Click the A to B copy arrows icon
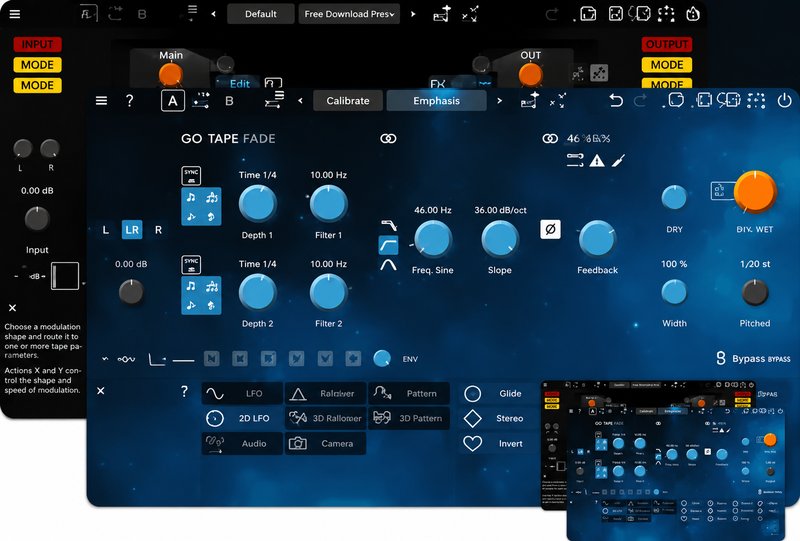The width and height of the screenshot is (800, 541). click(x=201, y=101)
